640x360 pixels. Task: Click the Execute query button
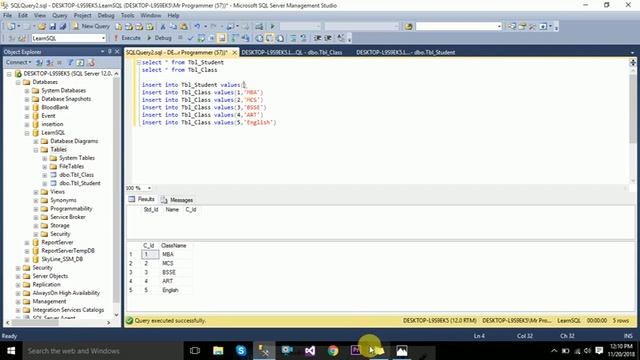tap(127, 38)
